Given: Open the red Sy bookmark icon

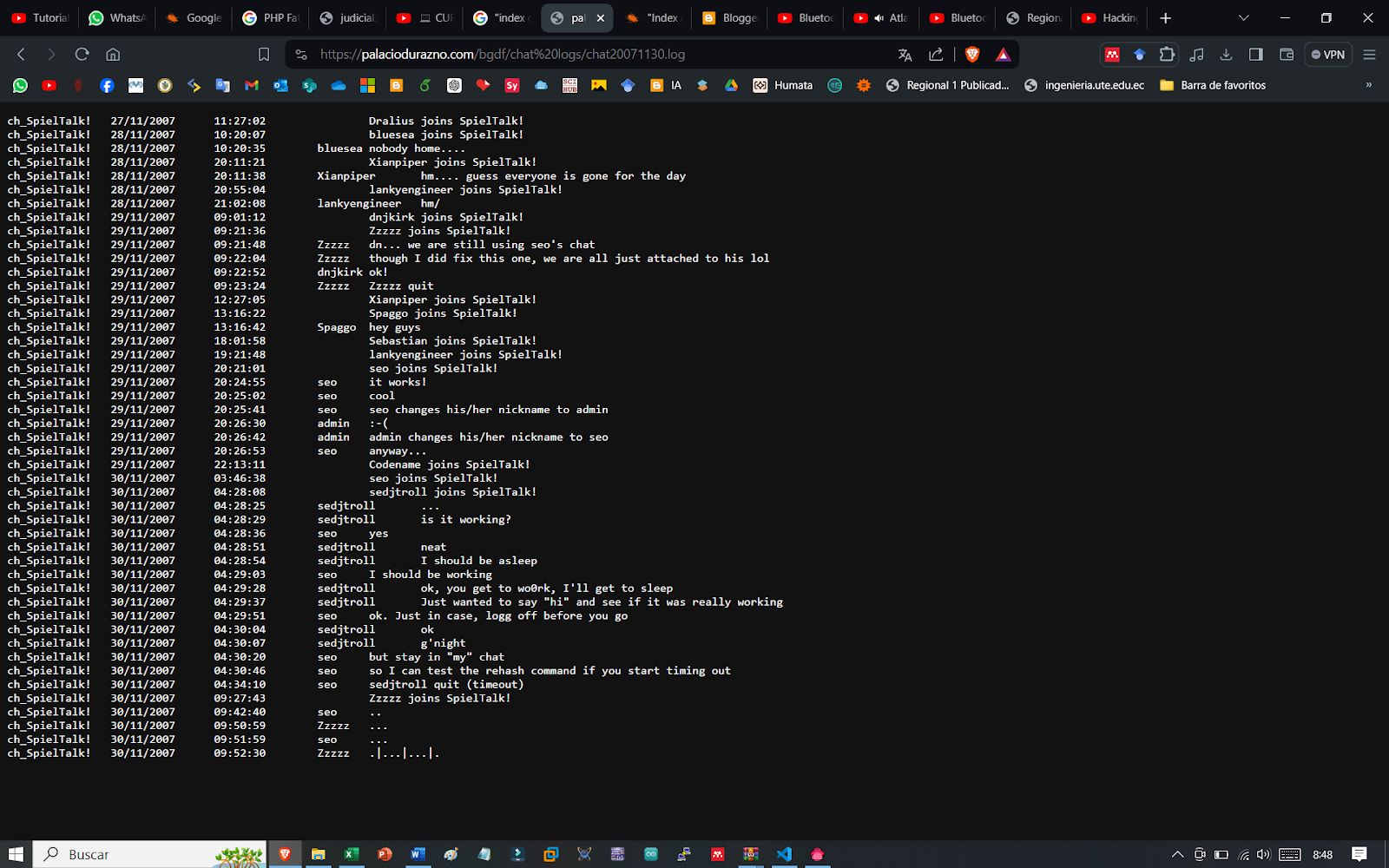Looking at the screenshot, I should 512,85.
